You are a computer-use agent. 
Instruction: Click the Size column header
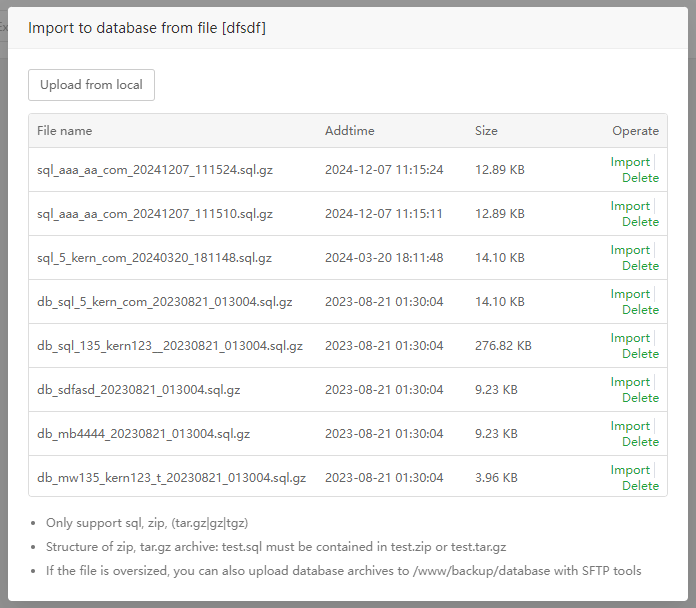pos(486,131)
